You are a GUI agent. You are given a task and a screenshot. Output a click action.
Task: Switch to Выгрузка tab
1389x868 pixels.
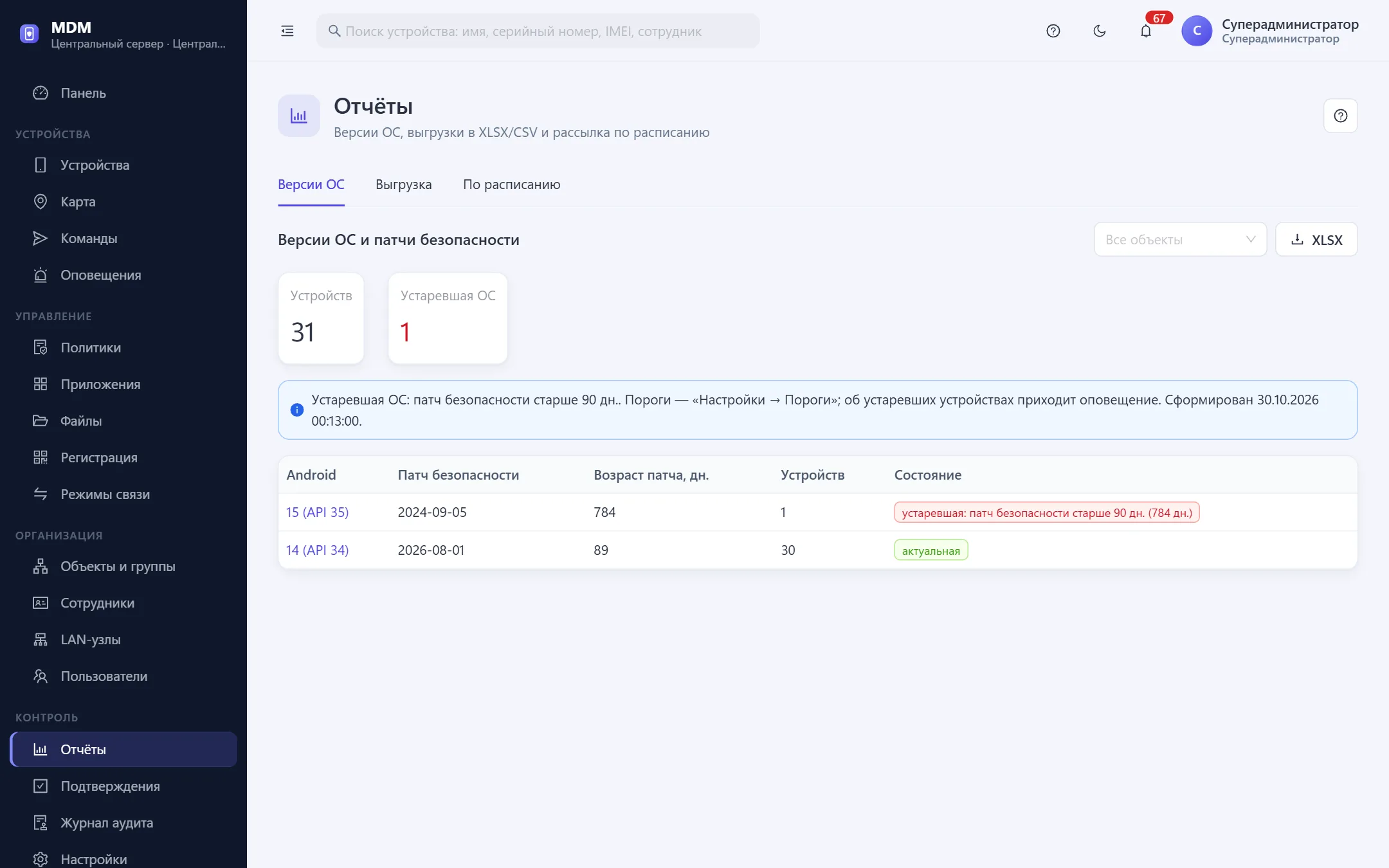point(404,185)
